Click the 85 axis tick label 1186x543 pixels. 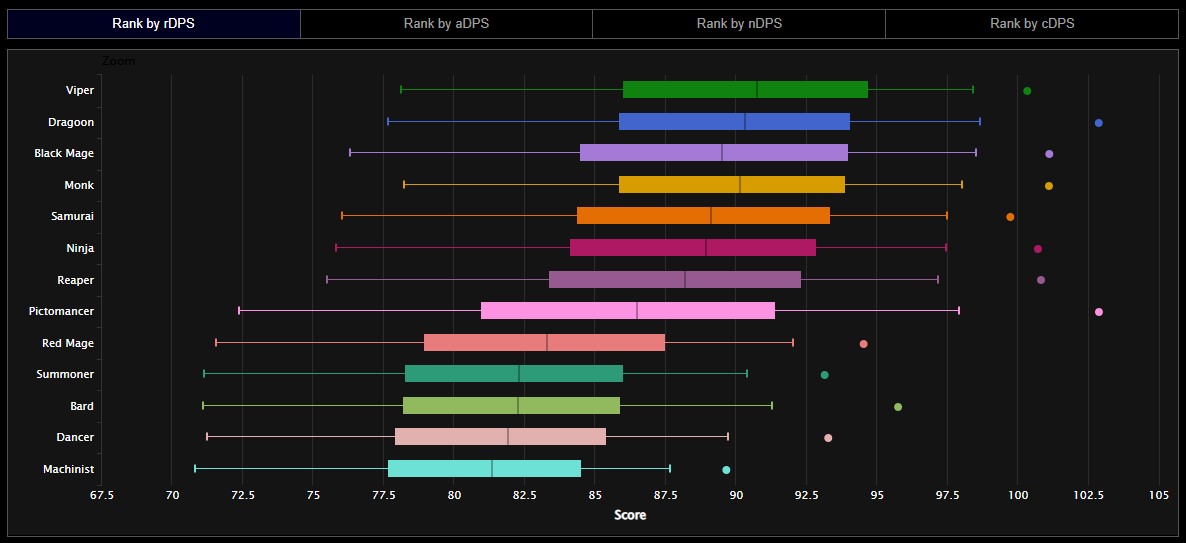pos(595,495)
